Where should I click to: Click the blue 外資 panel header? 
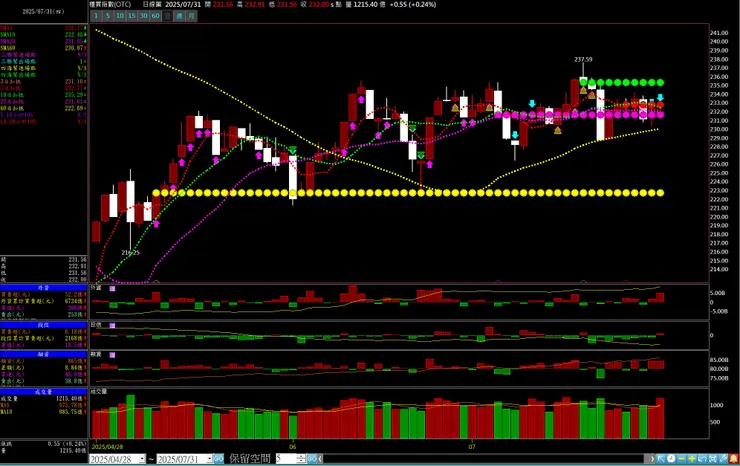43,287
